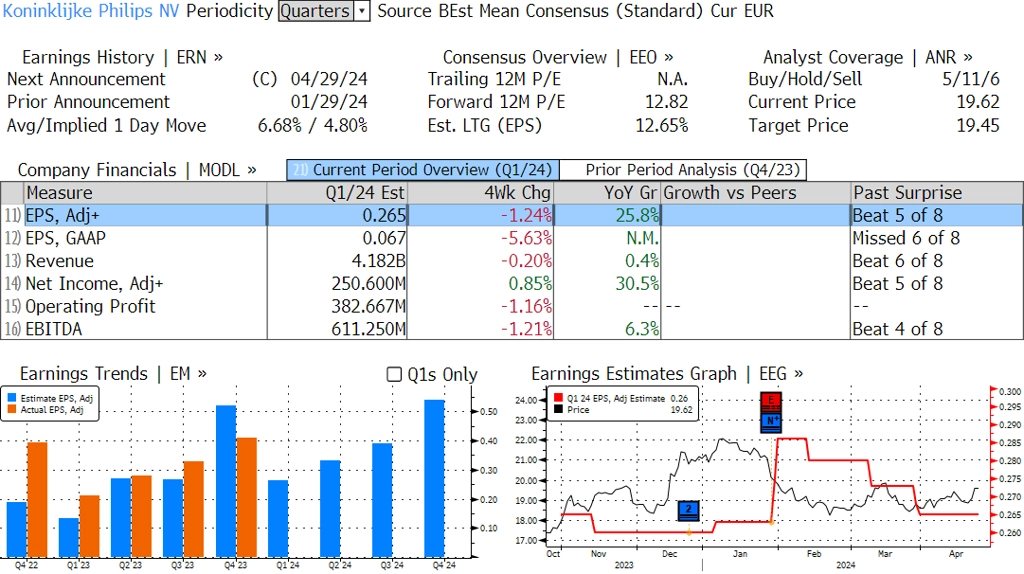
Task: Select the EBITDA measure row
Action: pos(512,329)
